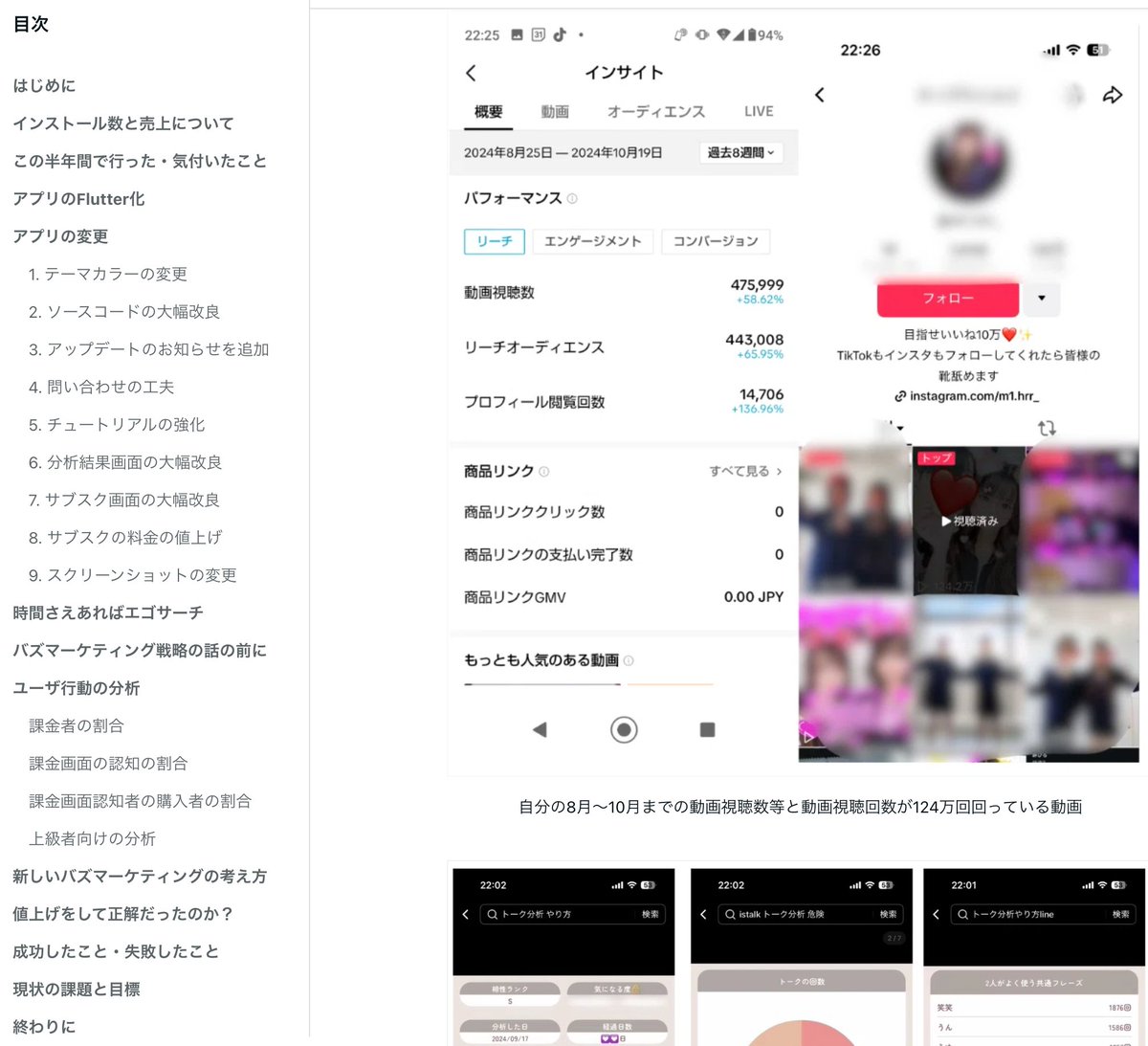Image resolution: width=1148 pixels, height=1046 pixels.
Task: Expand dropdown arrow beside フォロー
Action: point(1042,299)
